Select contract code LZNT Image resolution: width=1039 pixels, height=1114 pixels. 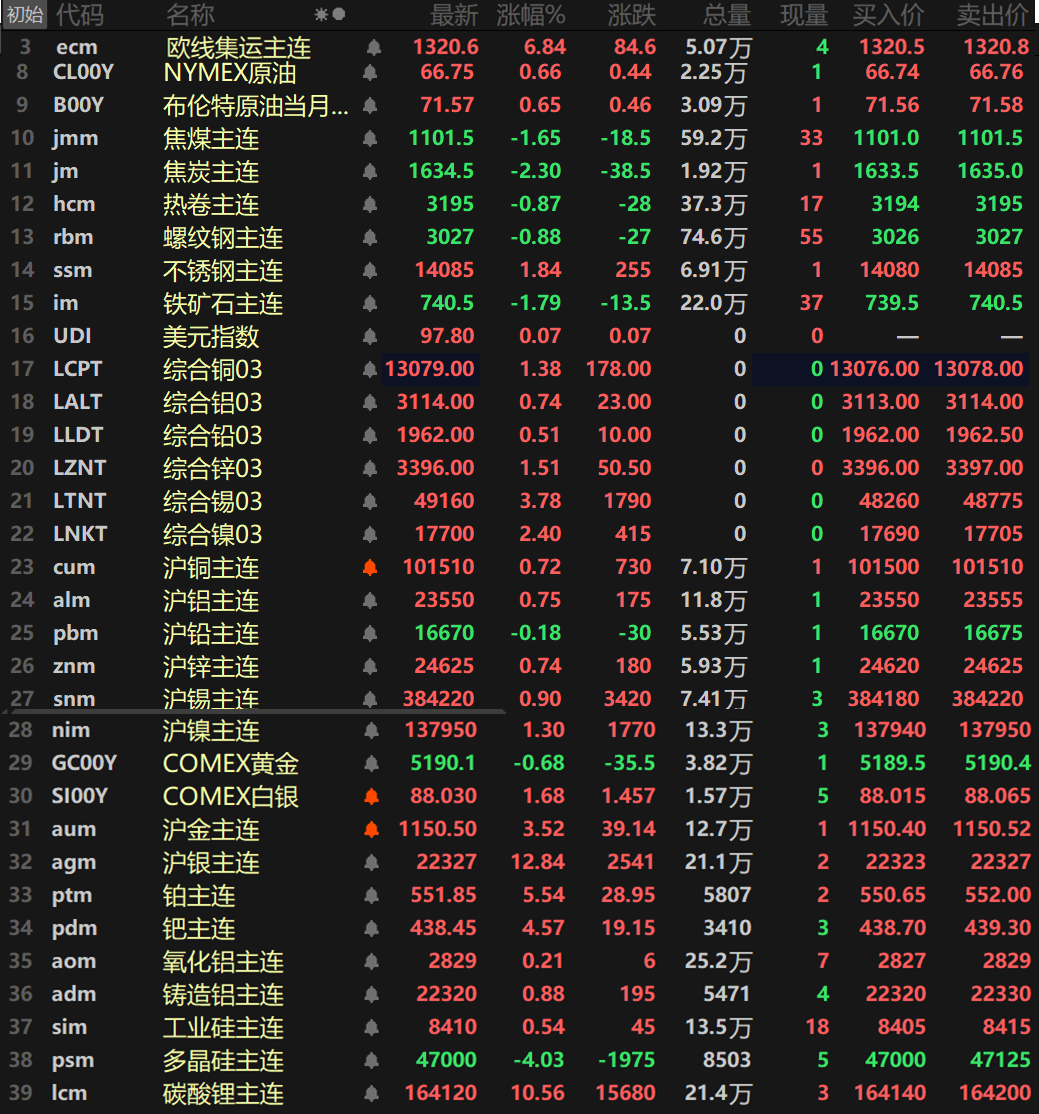click(80, 468)
